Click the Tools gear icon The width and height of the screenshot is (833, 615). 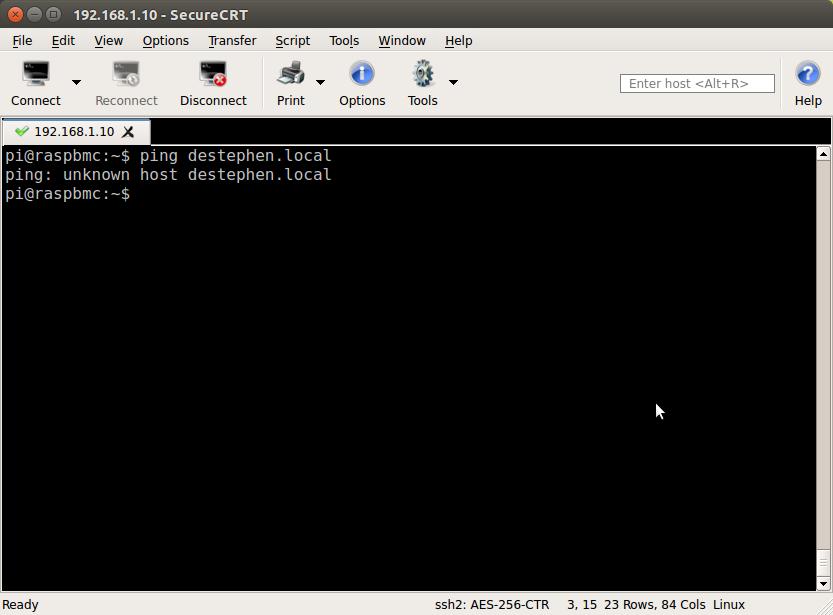[x=423, y=74]
